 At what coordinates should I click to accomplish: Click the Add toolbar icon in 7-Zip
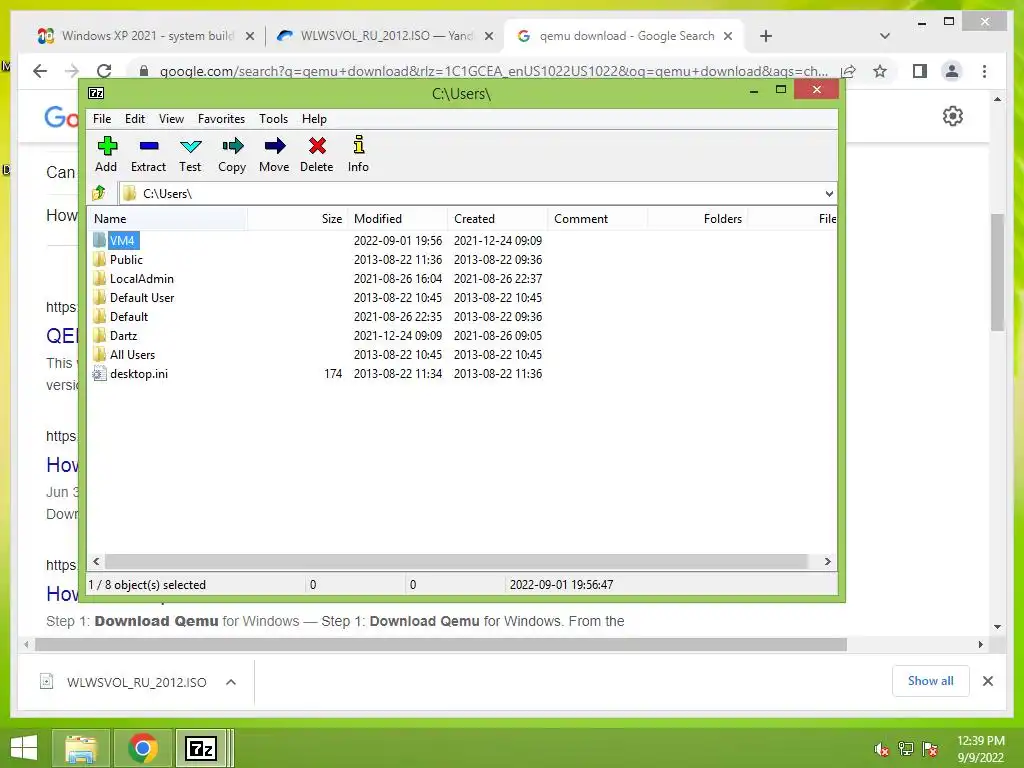[106, 154]
